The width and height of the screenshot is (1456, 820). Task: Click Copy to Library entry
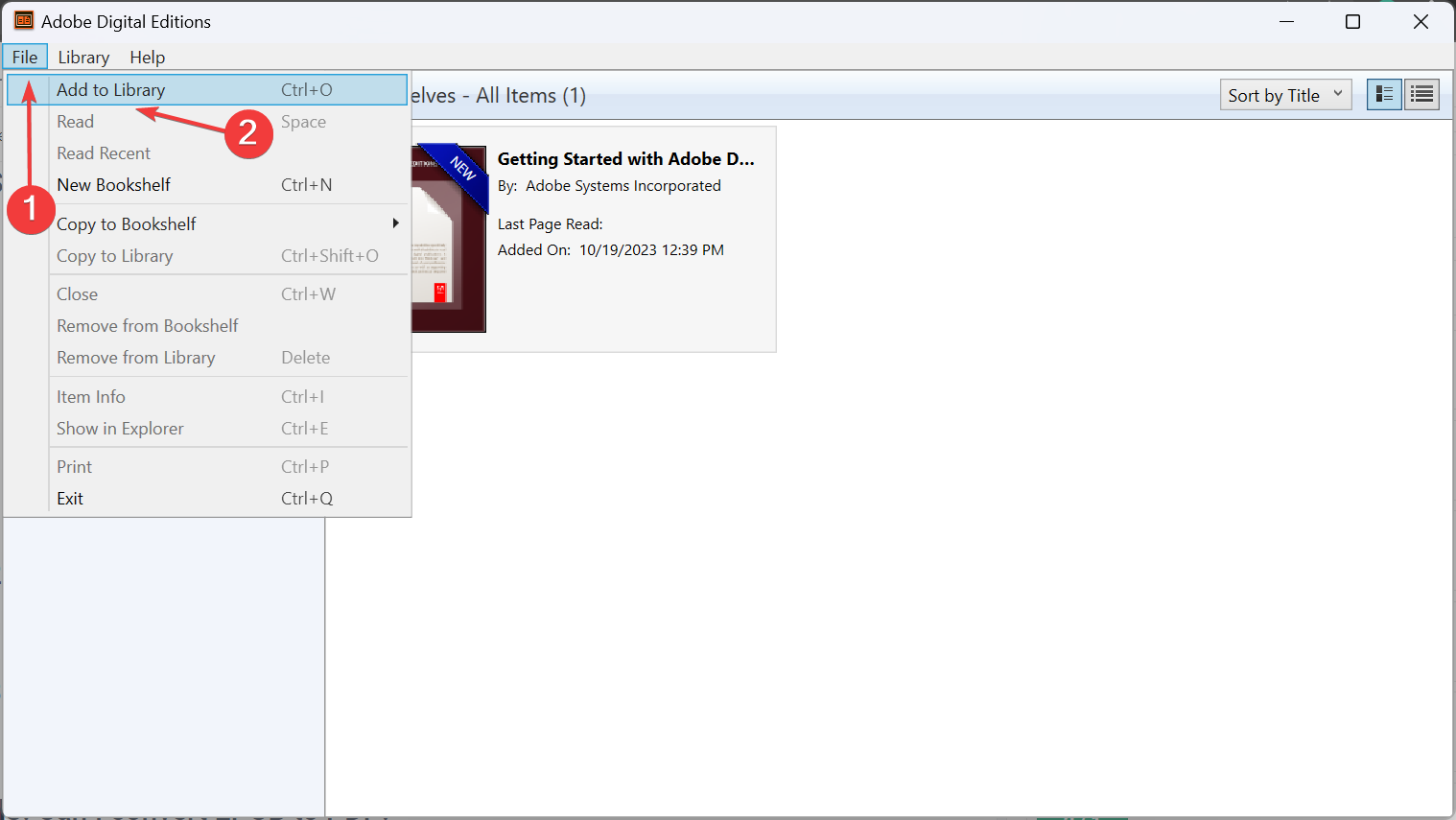tap(207, 256)
